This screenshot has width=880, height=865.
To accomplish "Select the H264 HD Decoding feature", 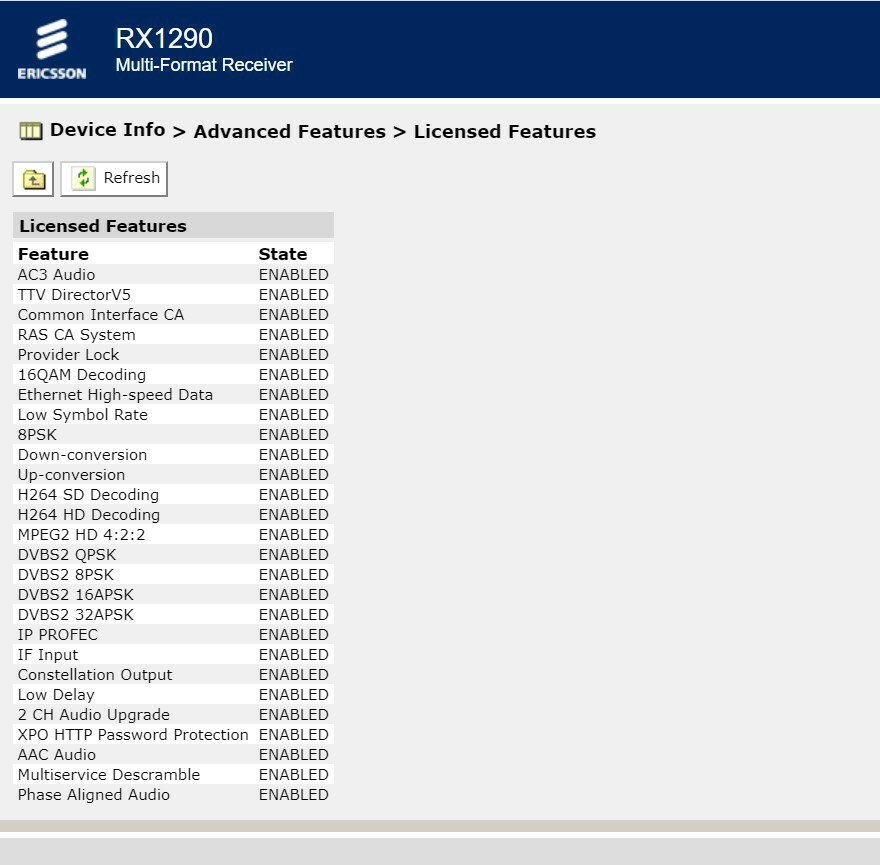I will (88, 515).
